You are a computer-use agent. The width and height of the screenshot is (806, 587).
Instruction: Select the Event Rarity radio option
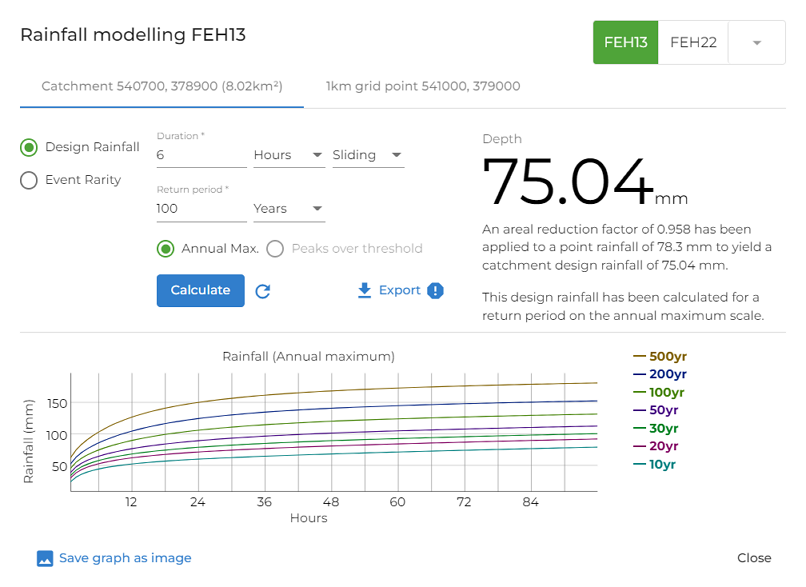29,180
